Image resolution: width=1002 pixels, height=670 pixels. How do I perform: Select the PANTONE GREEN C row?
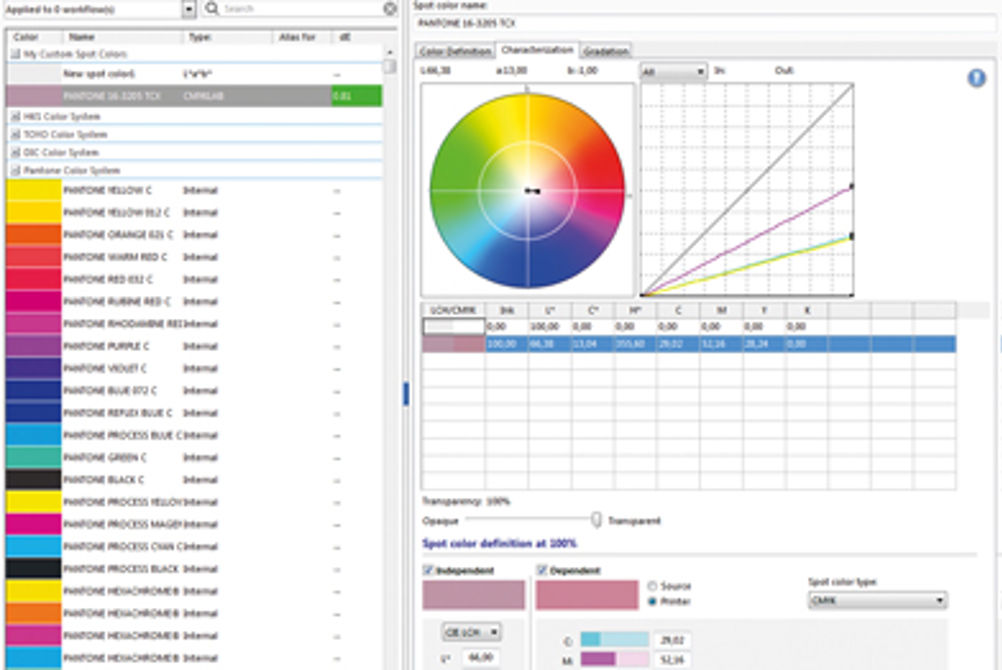(x=194, y=457)
